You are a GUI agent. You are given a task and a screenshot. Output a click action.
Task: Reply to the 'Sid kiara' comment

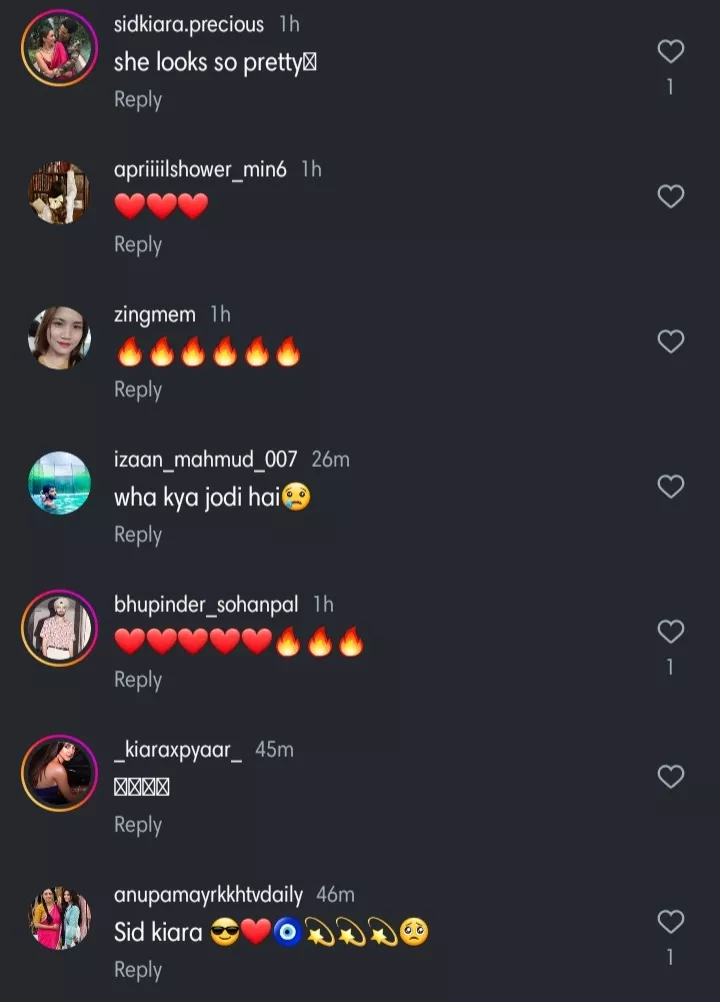[x=138, y=970]
